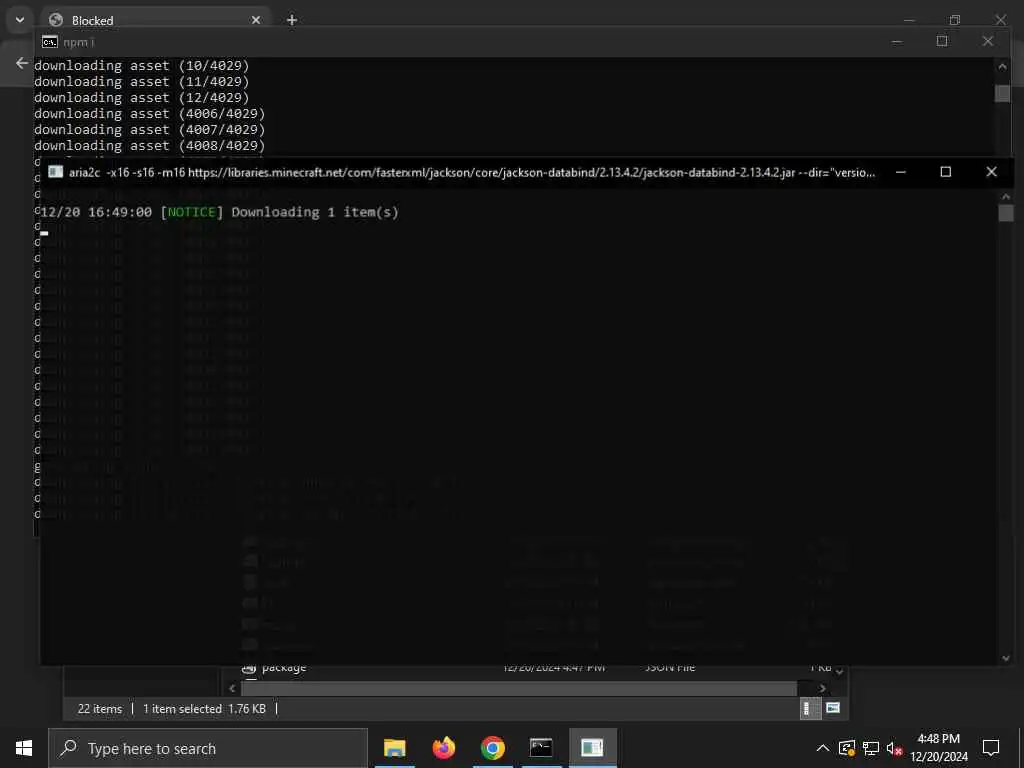Select the package JSON file row
Screen dimensions: 1024x768
pos(536,667)
